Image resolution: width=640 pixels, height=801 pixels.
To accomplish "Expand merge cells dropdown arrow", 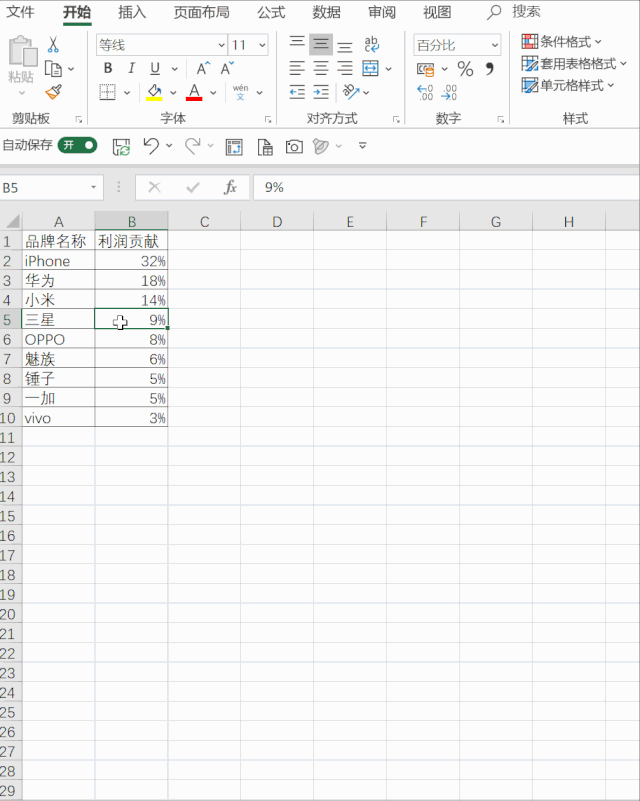I will [388, 68].
